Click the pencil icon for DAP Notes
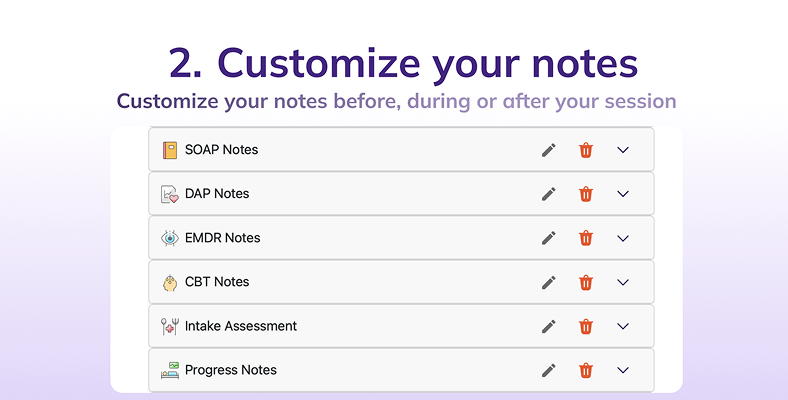This screenshot has width=788, height=400. click(x=549, y=194)
